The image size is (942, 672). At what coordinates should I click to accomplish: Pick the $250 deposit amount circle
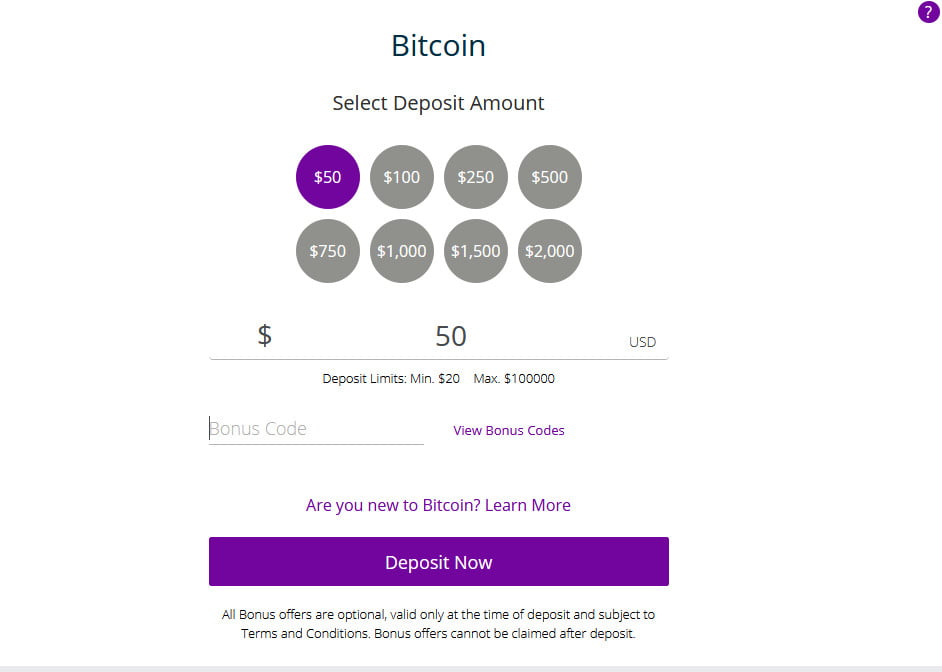pos(475,177)
